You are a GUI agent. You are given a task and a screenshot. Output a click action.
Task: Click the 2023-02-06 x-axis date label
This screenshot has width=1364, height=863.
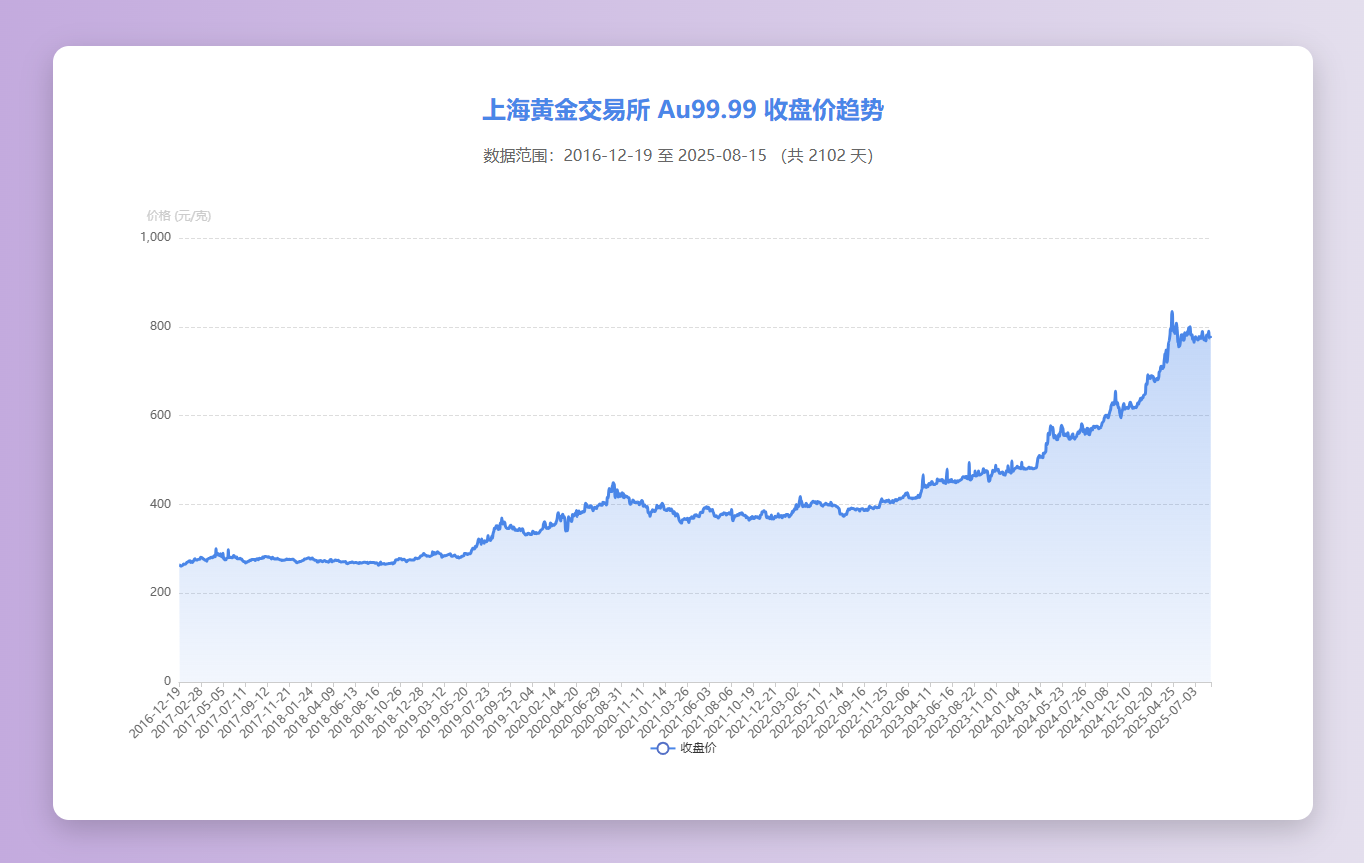click(883, 712)
